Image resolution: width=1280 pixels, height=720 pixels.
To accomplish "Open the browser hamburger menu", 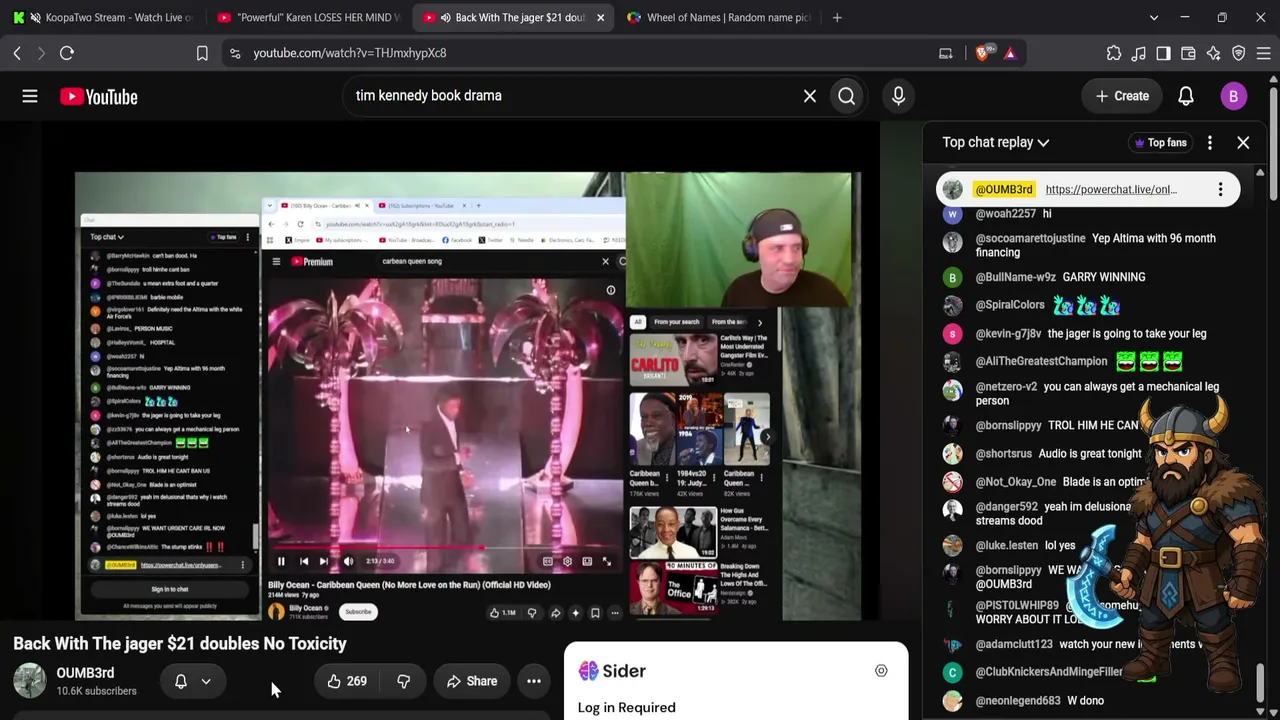I will point(1263,53).
